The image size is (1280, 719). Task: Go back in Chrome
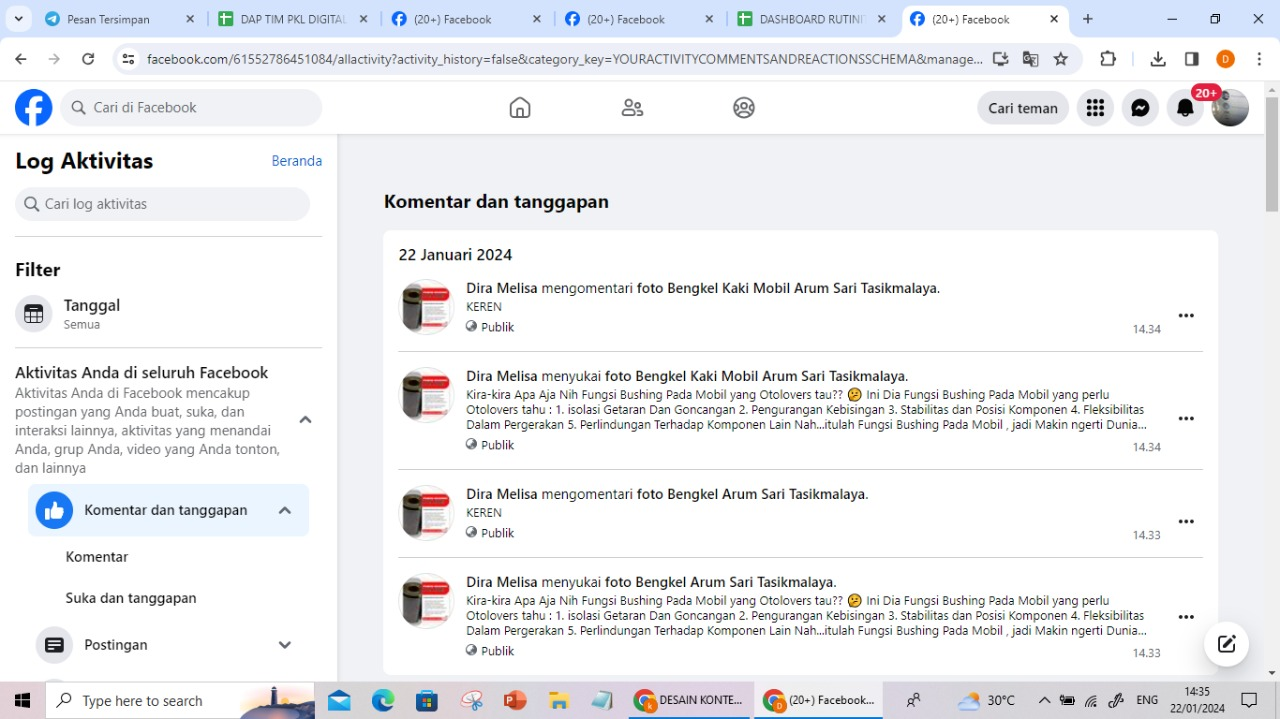point(21,59)
